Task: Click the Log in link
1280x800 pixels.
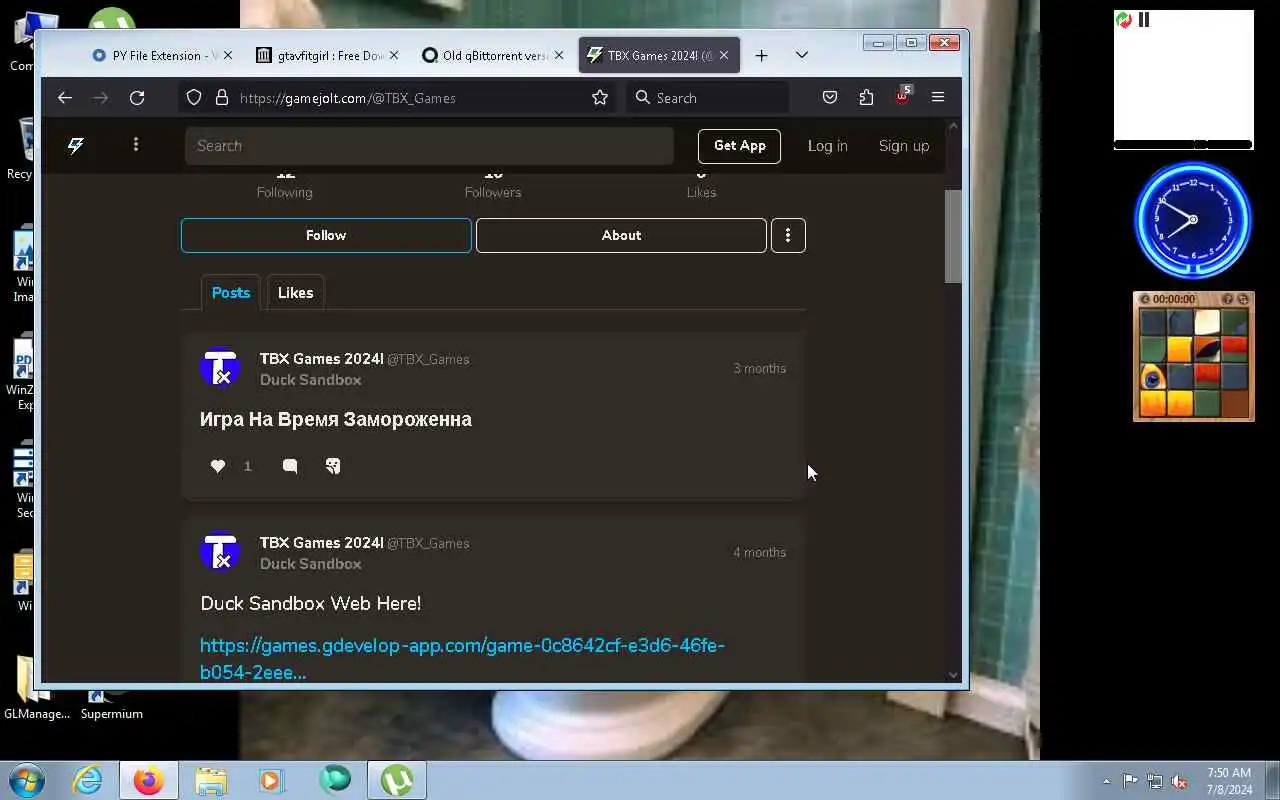Action: pyautogui.click(x=827, y=146)
